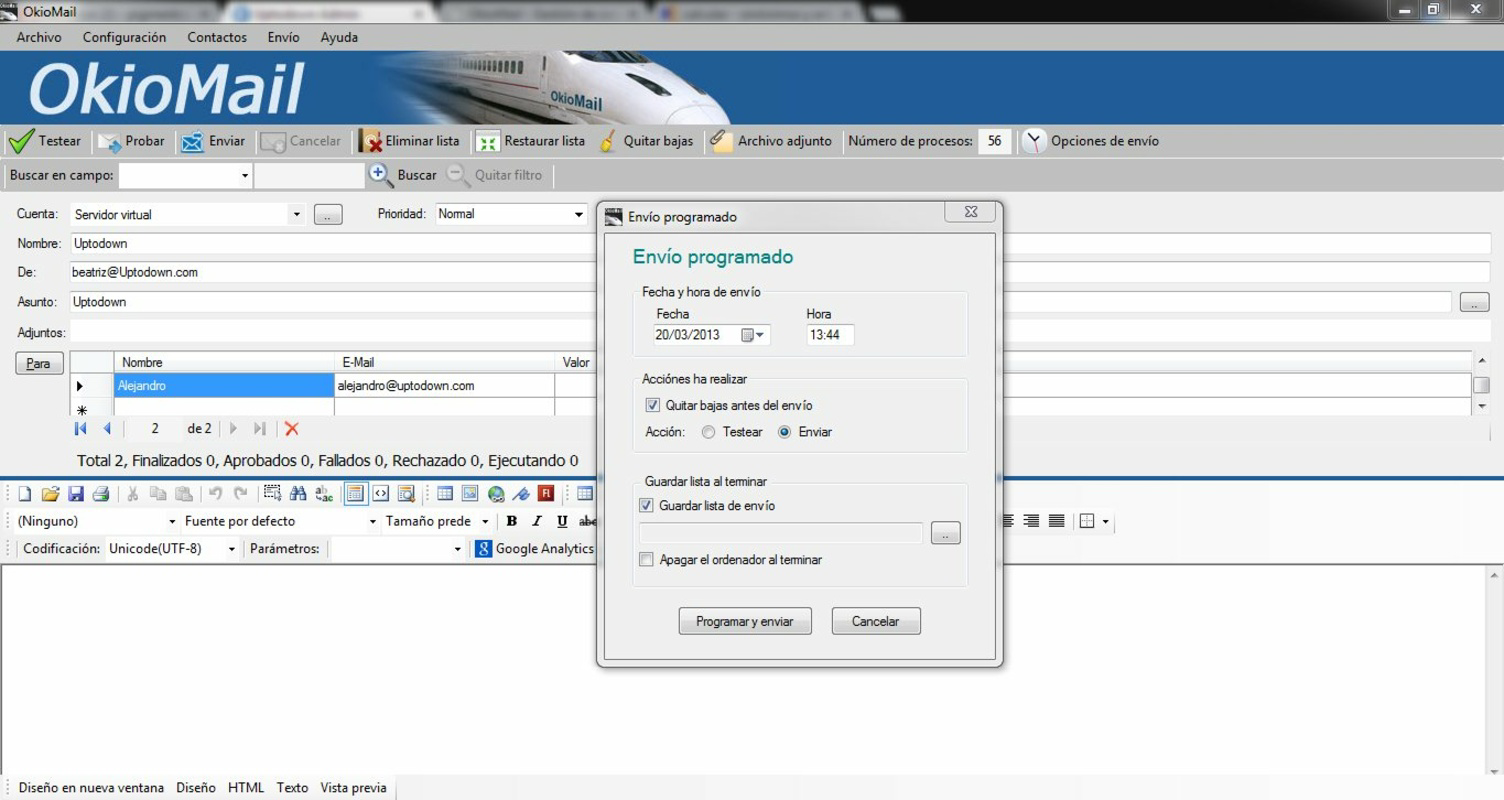Click the save floppy disk icon
Screen dimensions: 1504x800
(x=76, y=494)
